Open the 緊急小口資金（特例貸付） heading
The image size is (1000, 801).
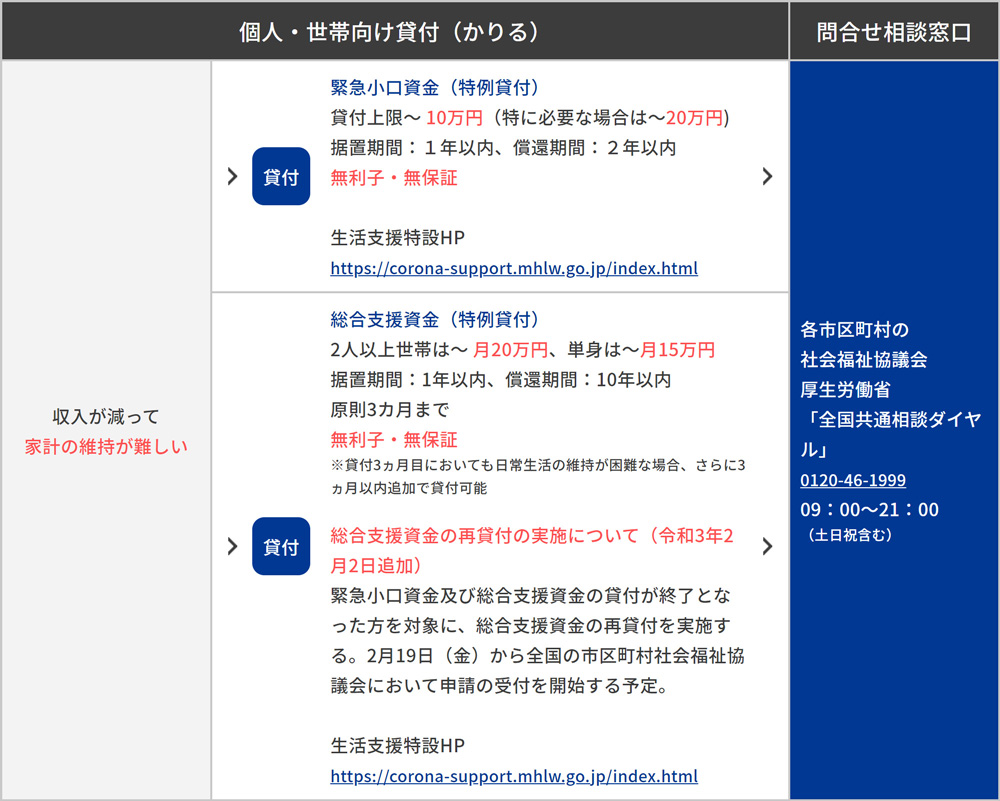[x=435, y=87]
